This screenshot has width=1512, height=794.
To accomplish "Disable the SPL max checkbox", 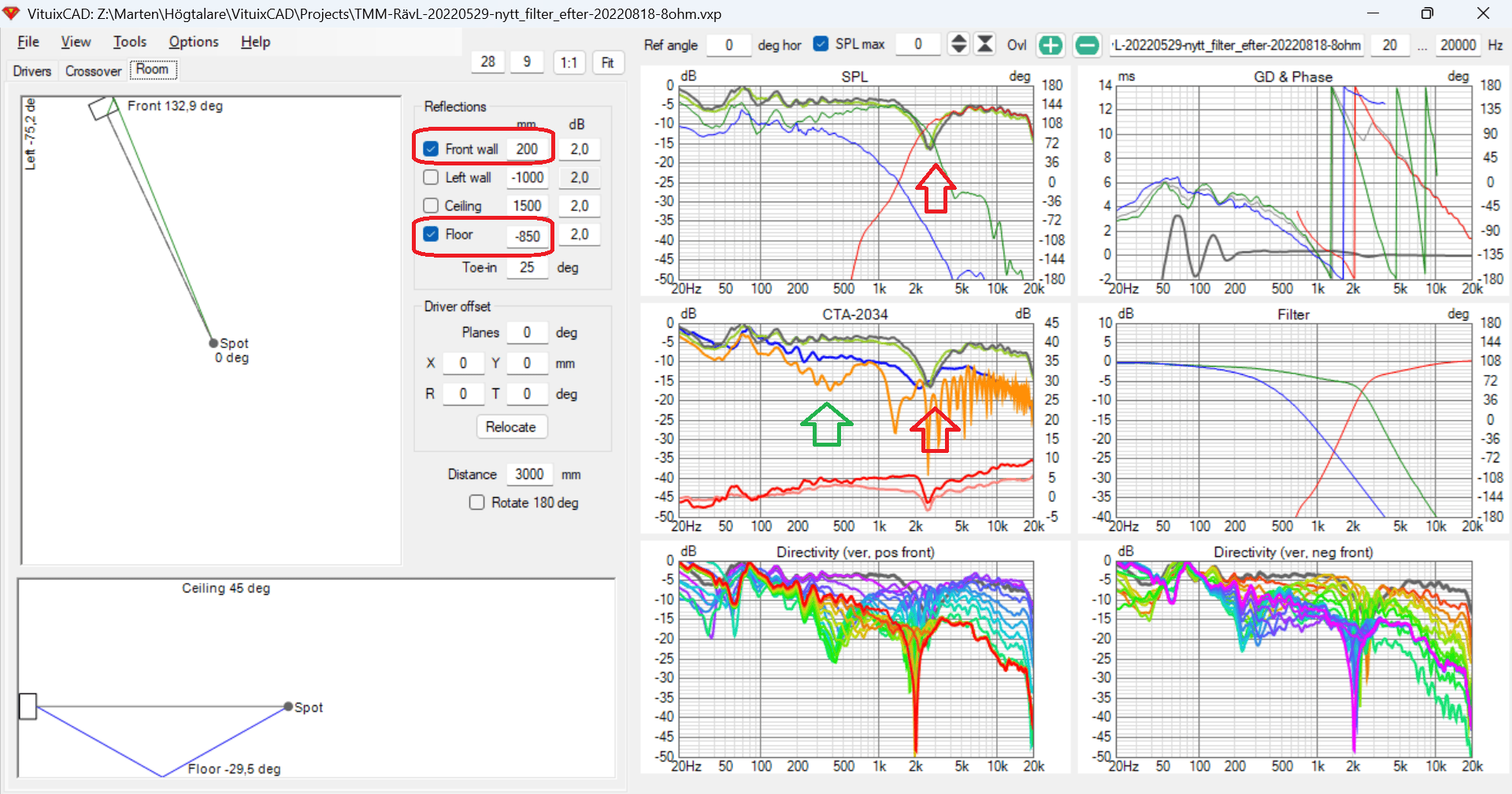I will [821, 44].
